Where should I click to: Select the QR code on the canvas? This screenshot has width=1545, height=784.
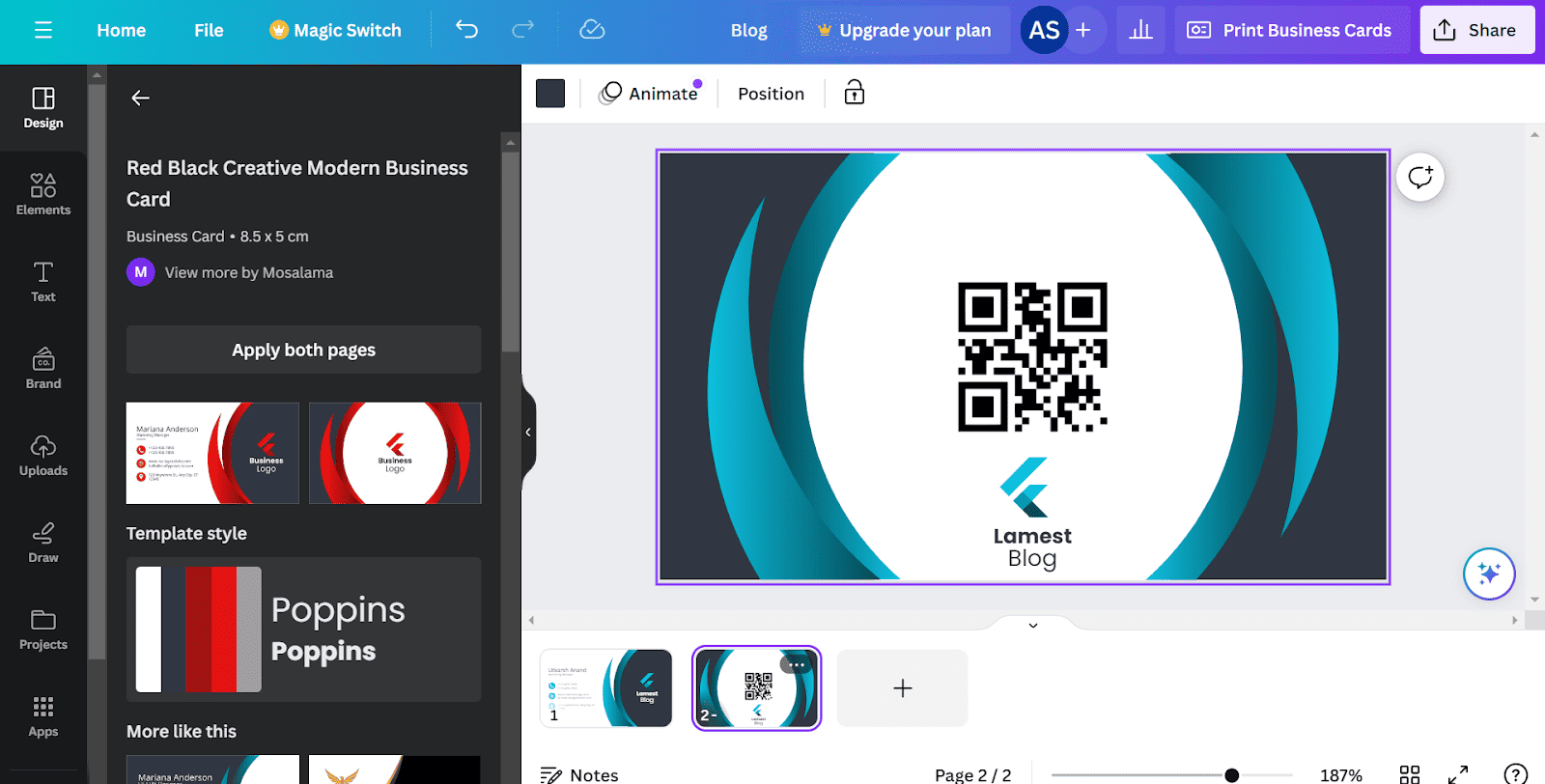[1032, 356]
